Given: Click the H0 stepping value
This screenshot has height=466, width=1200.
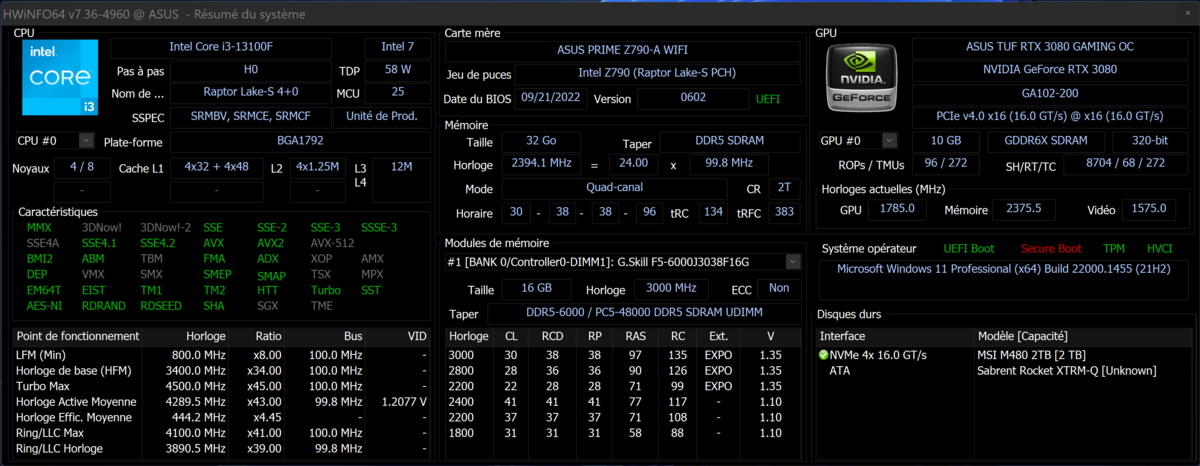Looking at the screenshot, I should [x=250, y=70].
